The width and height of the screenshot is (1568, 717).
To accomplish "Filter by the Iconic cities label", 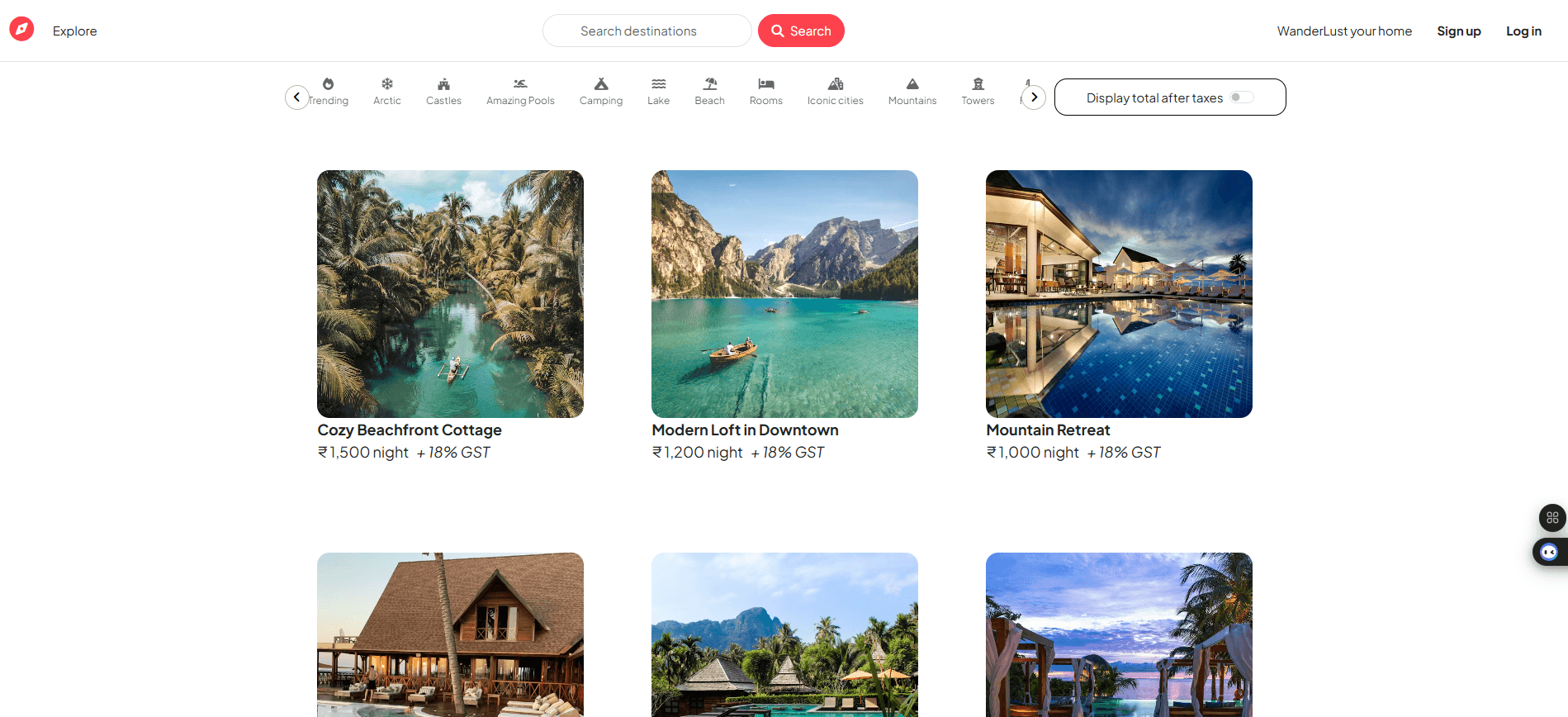I will (836, 101).
